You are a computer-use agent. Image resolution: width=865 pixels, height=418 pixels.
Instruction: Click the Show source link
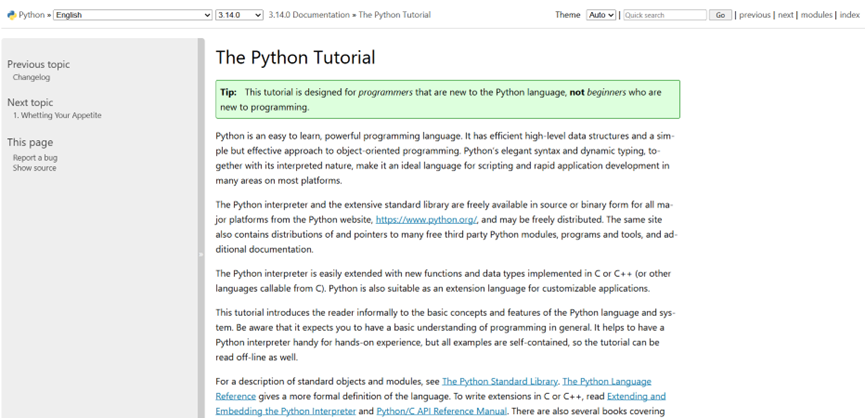35,168
